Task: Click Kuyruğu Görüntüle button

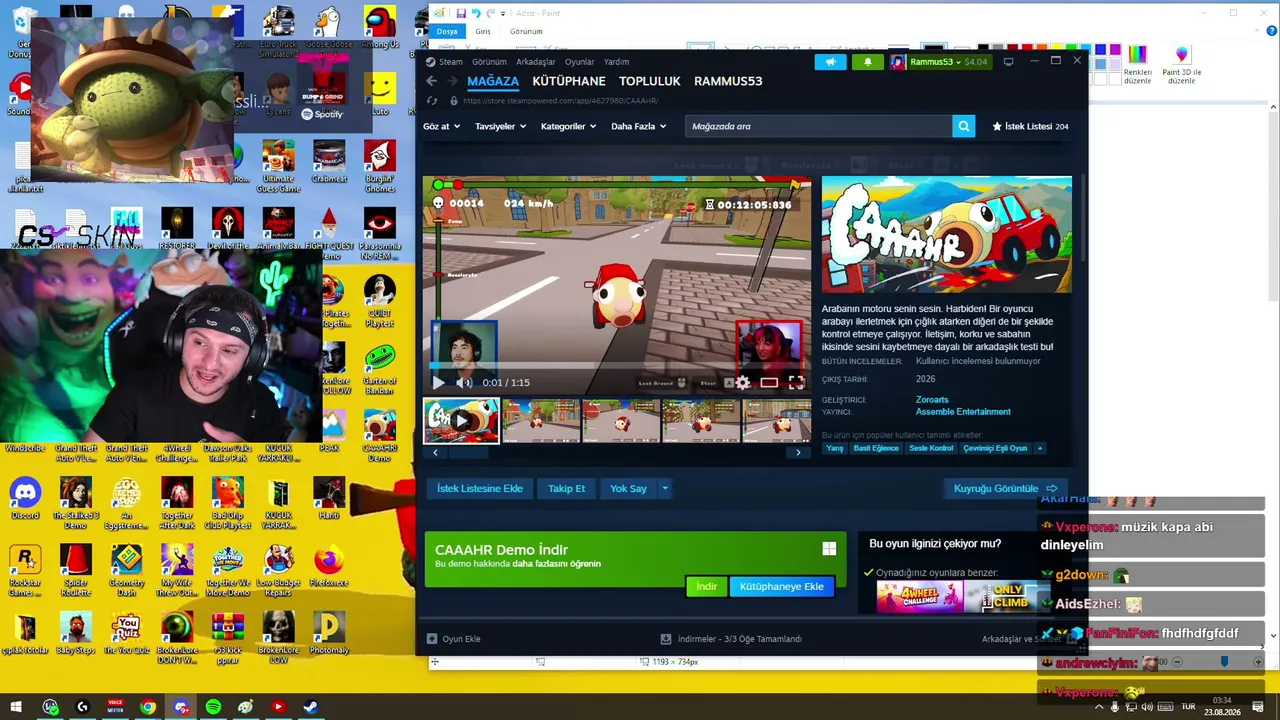Action: (x=1005, y=488)
